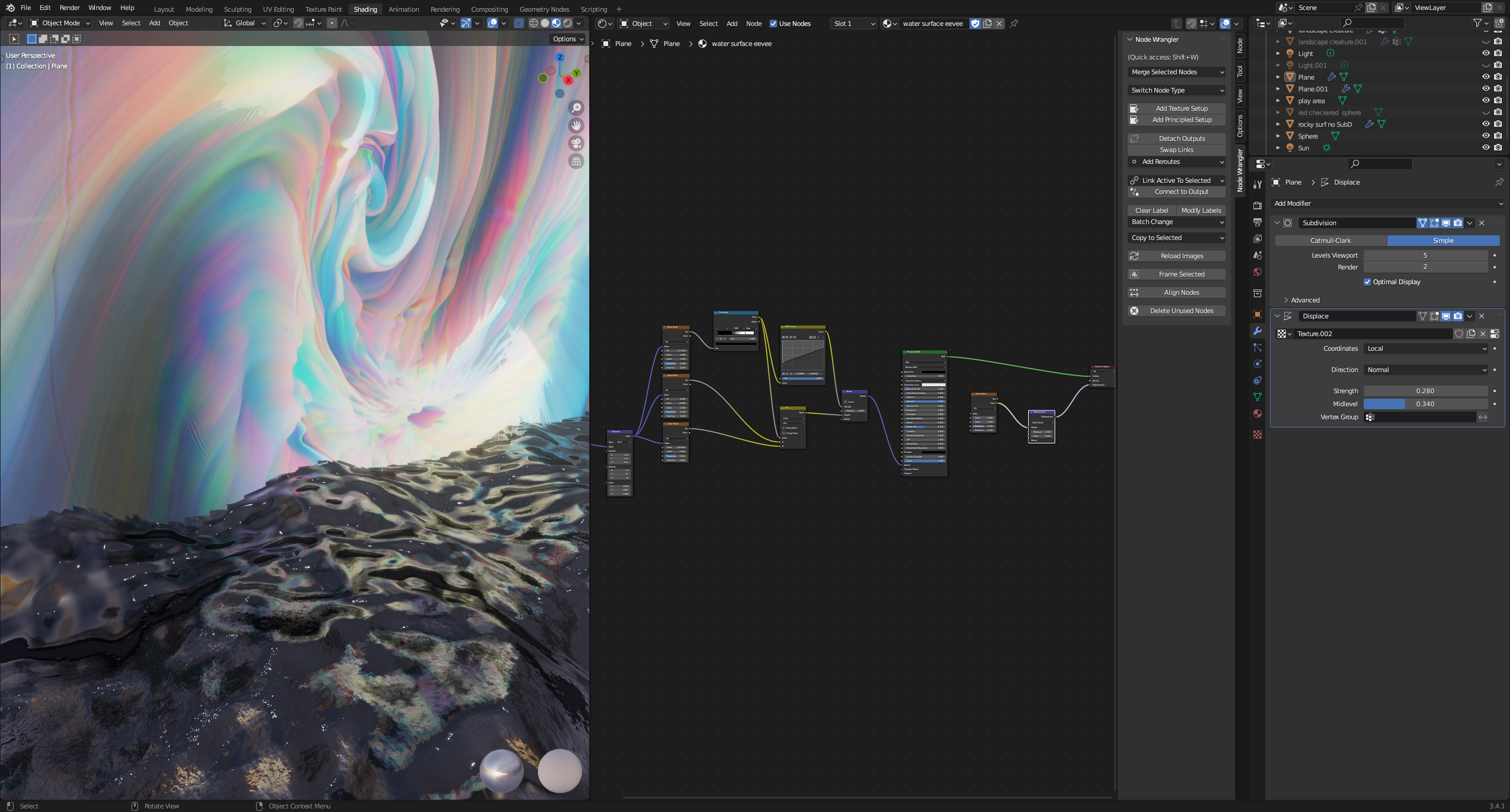Open the Object Mode dropdown
The image size is (1510, 812).
(60, 23)
